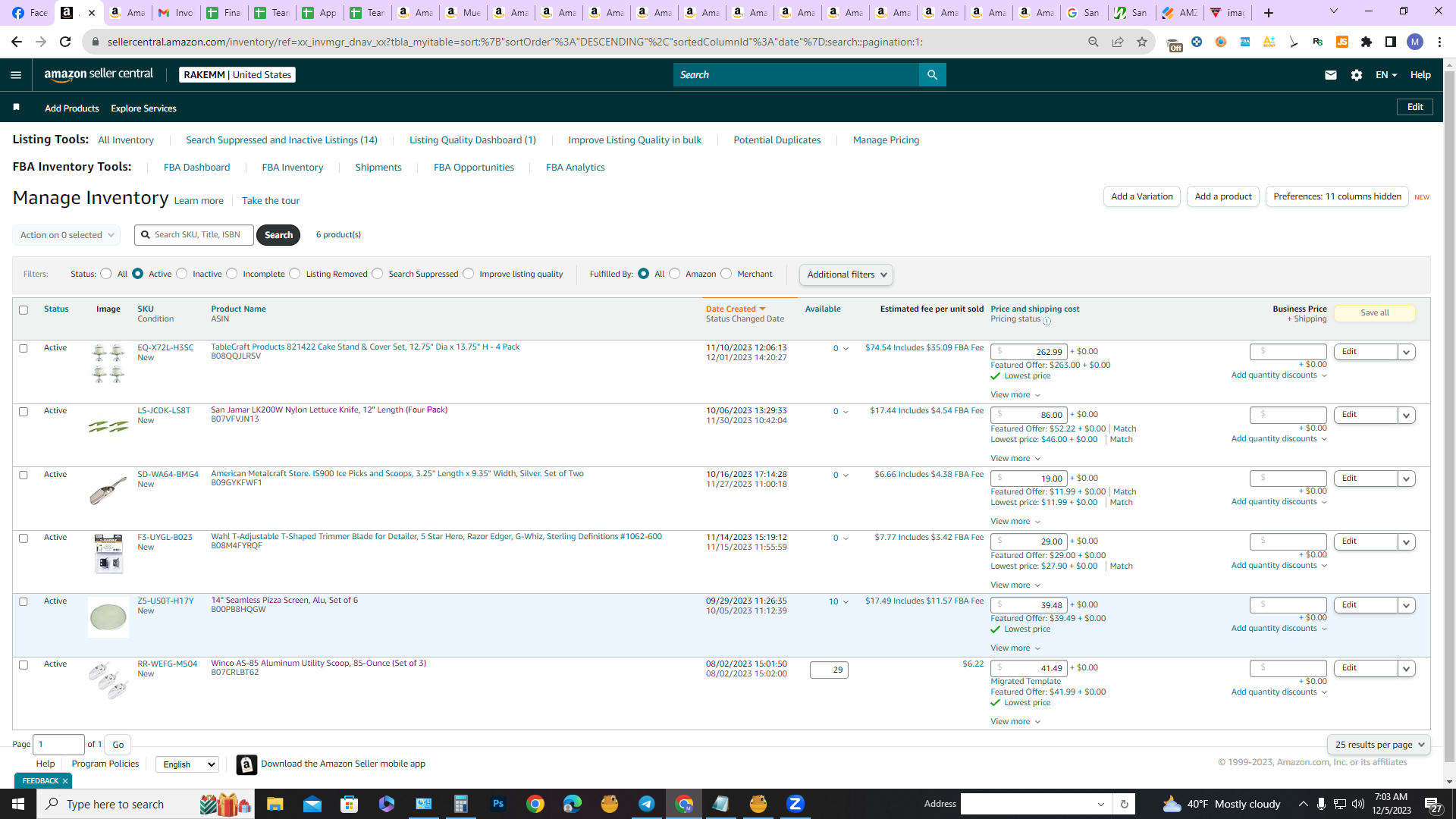Open Photoshop from the taskbar
This screenshot has height=819, width=1456.
[498, 804]
